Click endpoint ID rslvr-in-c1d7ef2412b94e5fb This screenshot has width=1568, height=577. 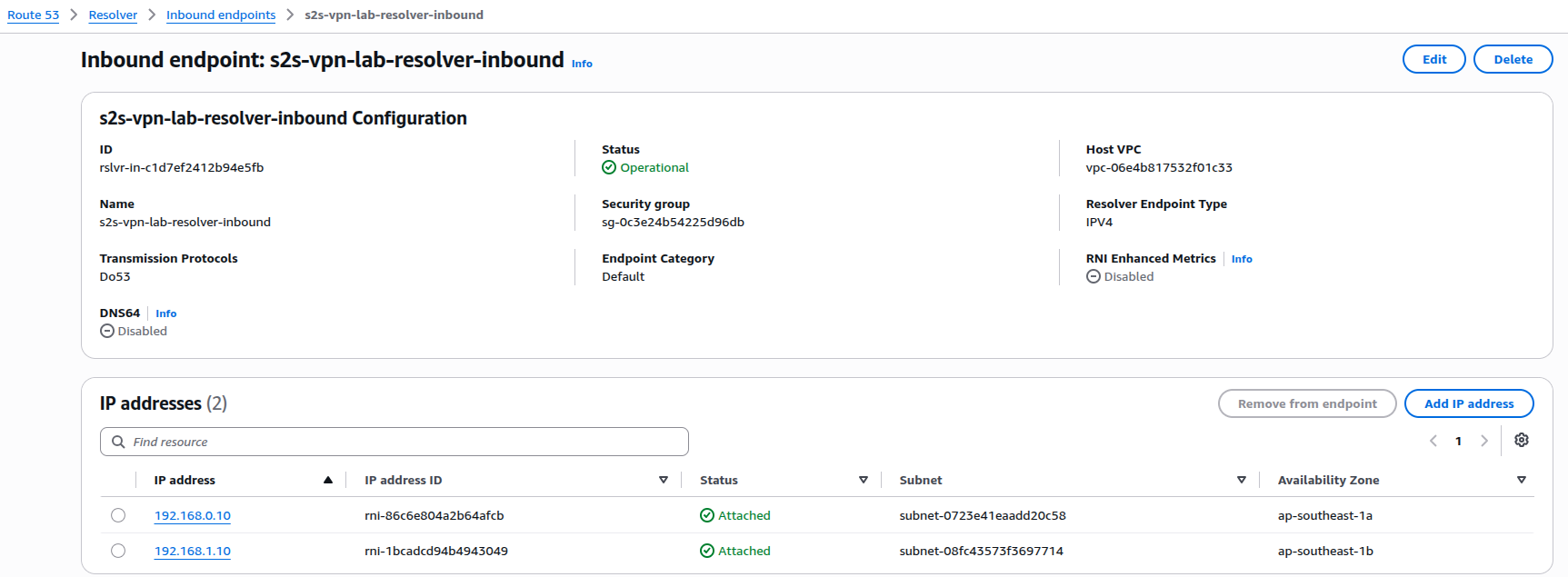click(182, 167)
